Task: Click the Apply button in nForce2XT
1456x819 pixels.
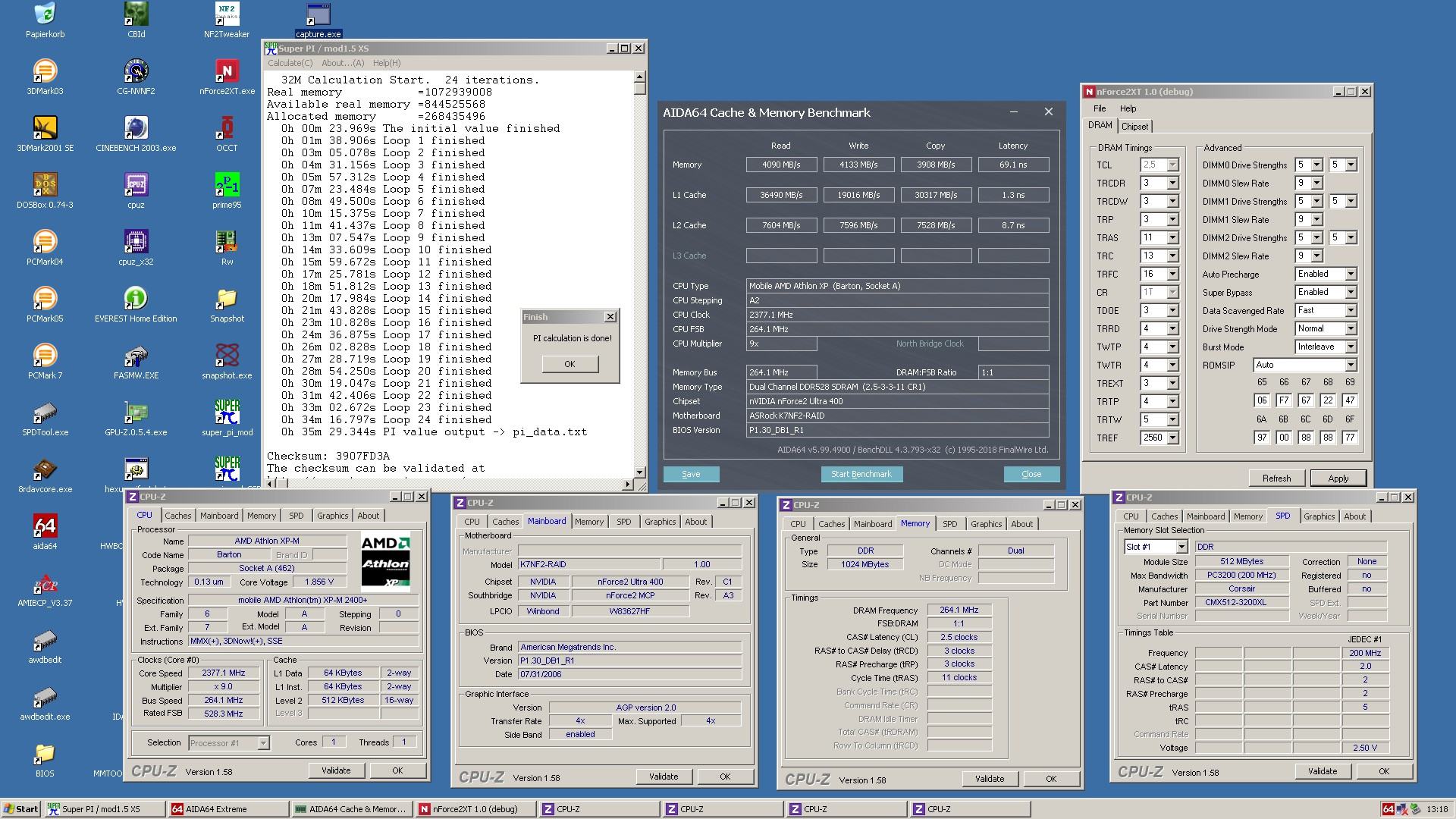Action: click(1338, 479)
